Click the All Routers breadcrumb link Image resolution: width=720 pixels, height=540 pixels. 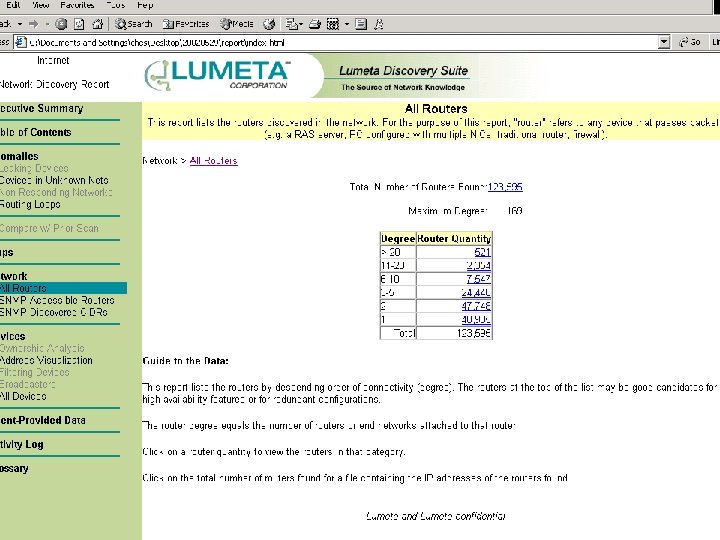click(214, 161)
